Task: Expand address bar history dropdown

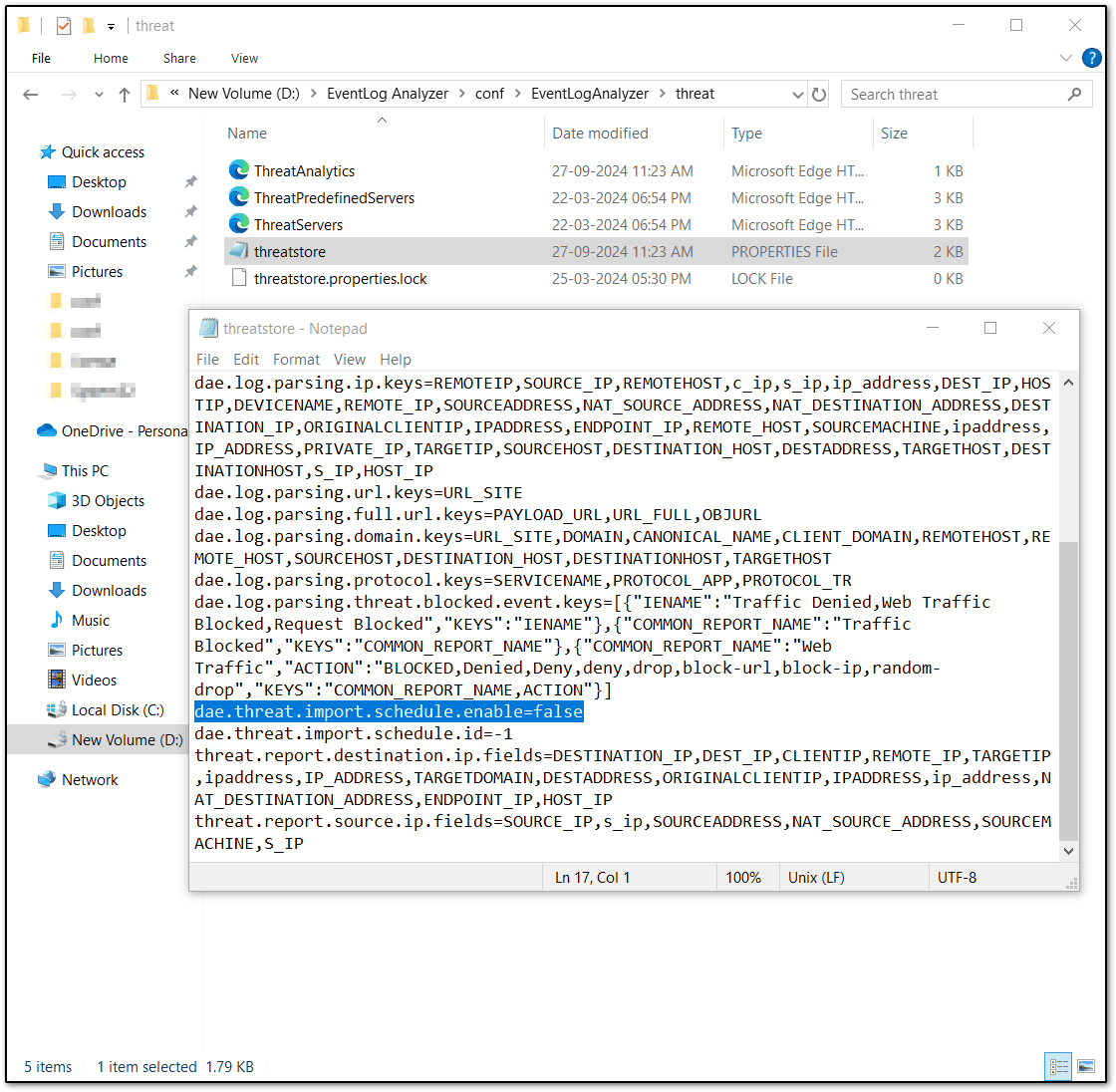Action: (798, 95)
